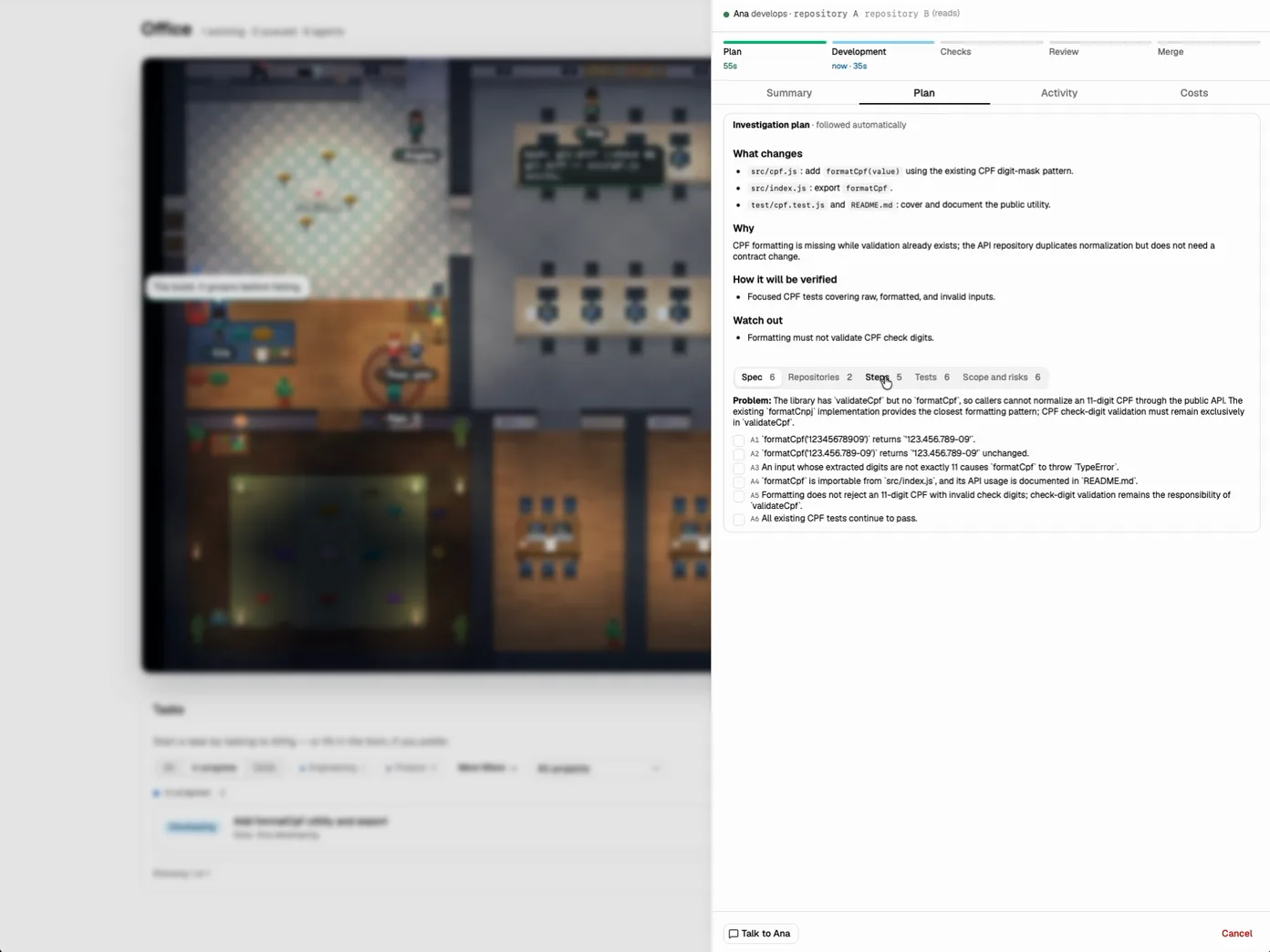Show the Costs tab
The width and height of the screenshot is (1270, 952).
[1194, 93]
